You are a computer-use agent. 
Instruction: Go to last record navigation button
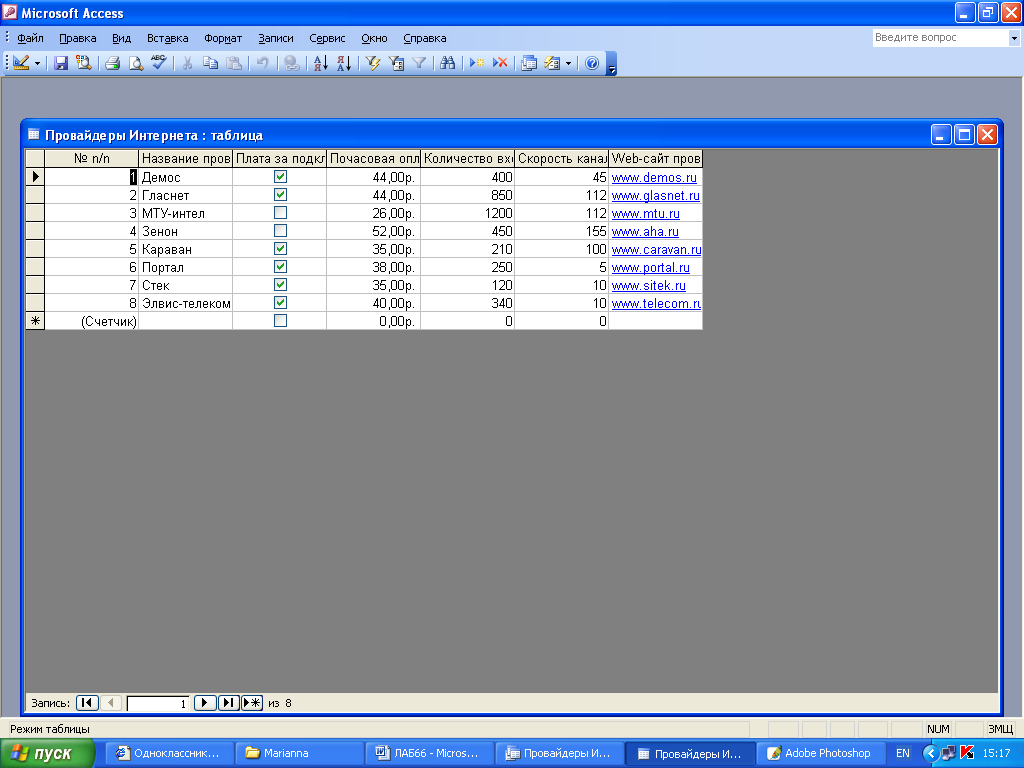click(x=228, y=703)
